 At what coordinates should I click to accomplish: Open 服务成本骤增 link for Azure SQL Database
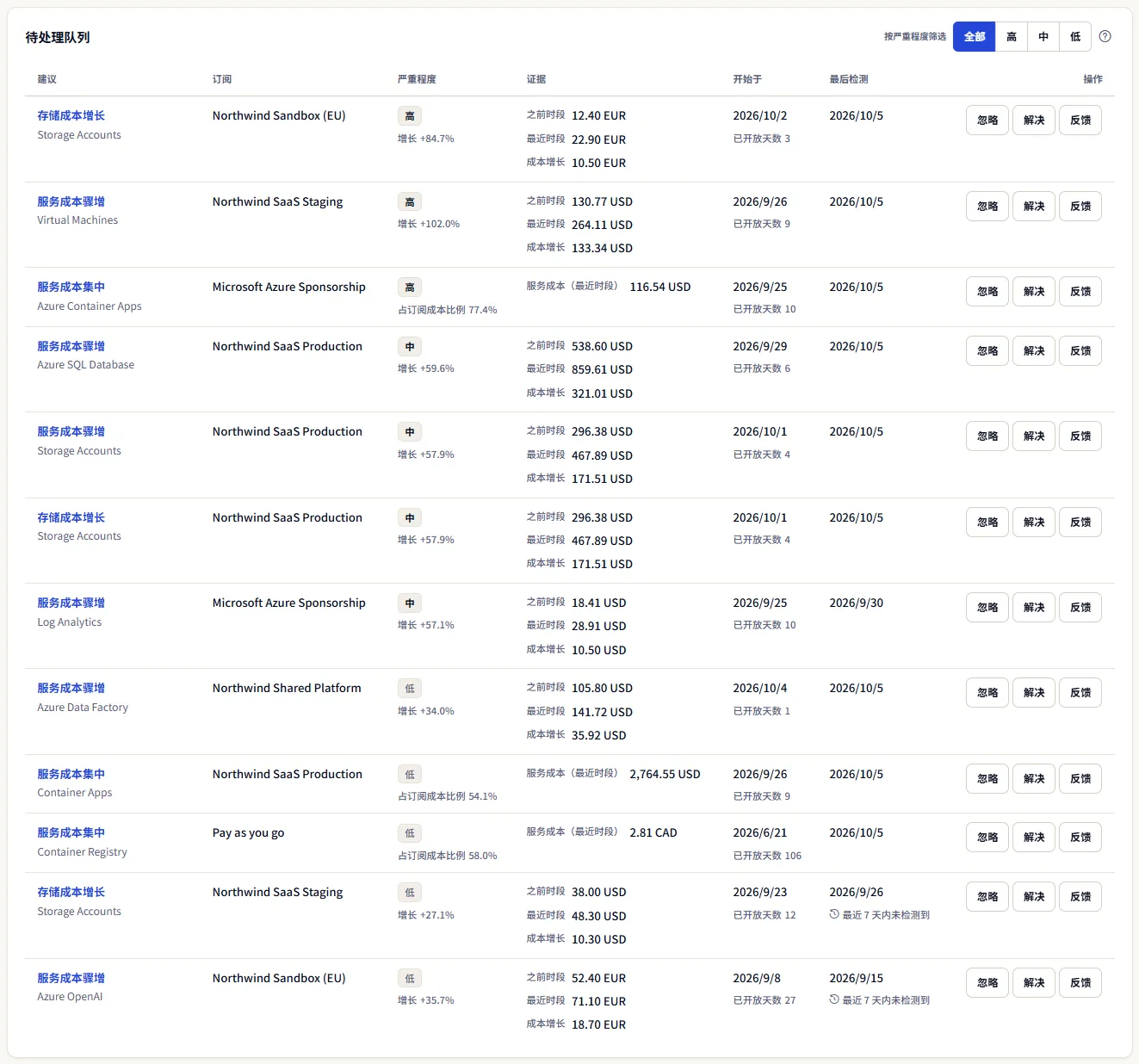point(71,346)
